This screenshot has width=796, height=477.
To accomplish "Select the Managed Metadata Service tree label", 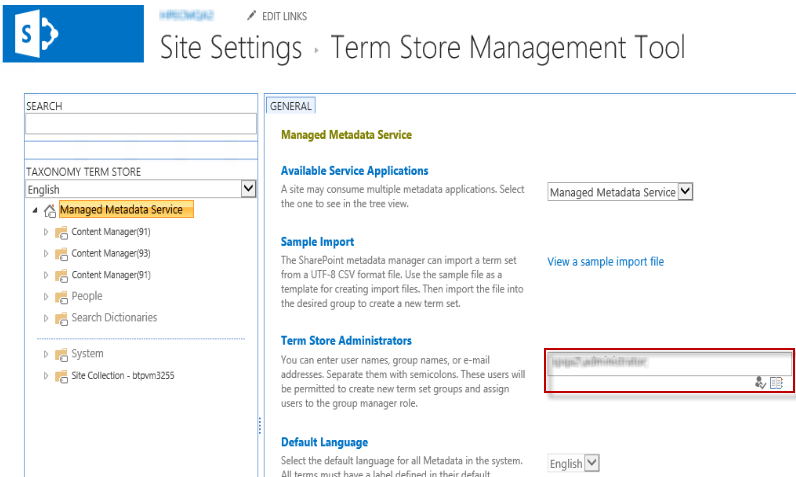I will [121, 210].
